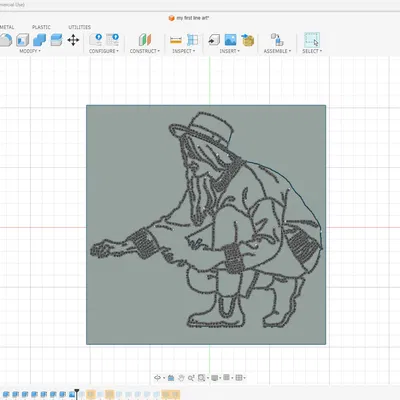Select the Shell tool in the Modify group
The image size is (400, 400).
click(x=23, y=40)
